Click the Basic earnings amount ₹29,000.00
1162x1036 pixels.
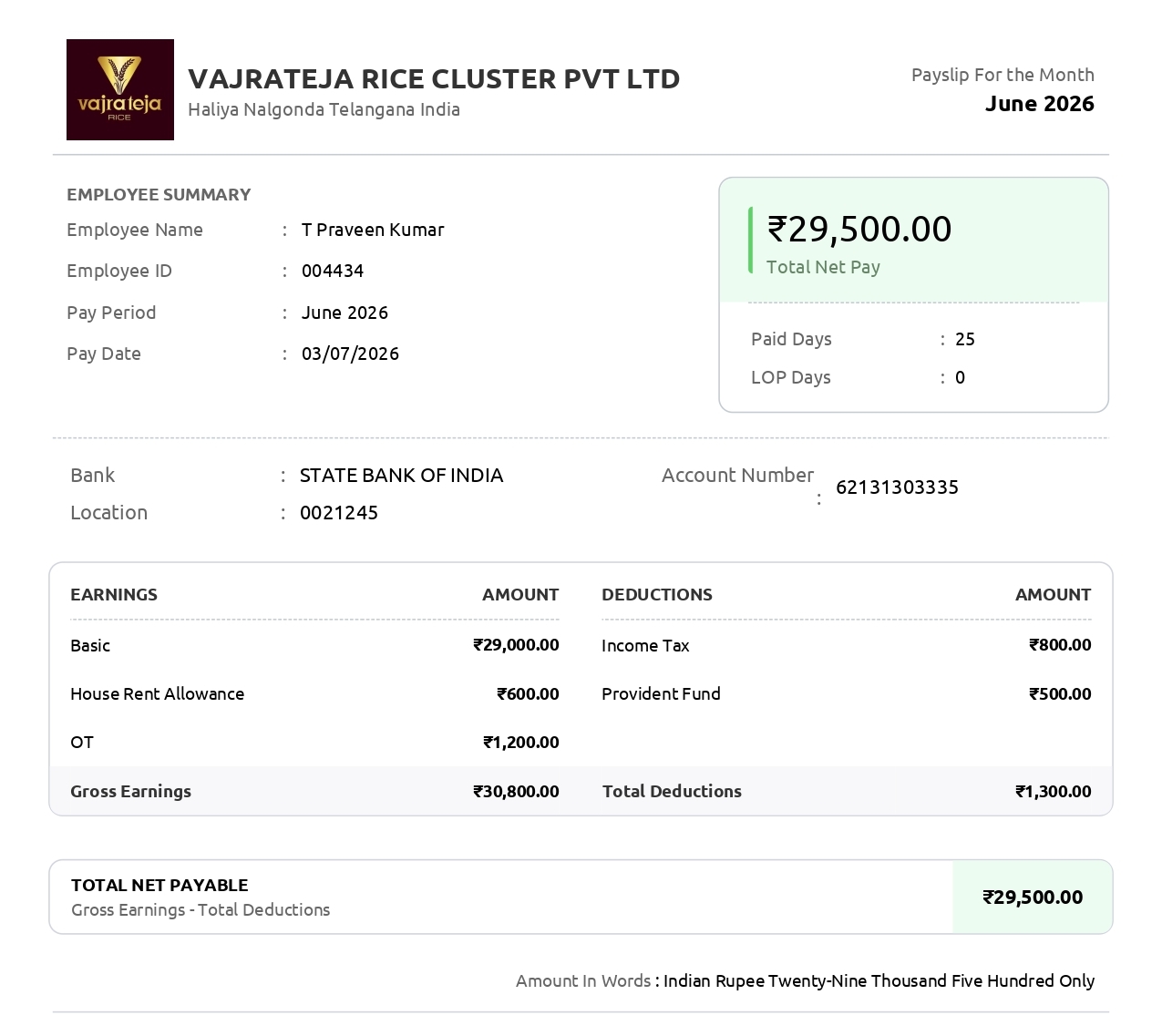[x=516, y=645]
